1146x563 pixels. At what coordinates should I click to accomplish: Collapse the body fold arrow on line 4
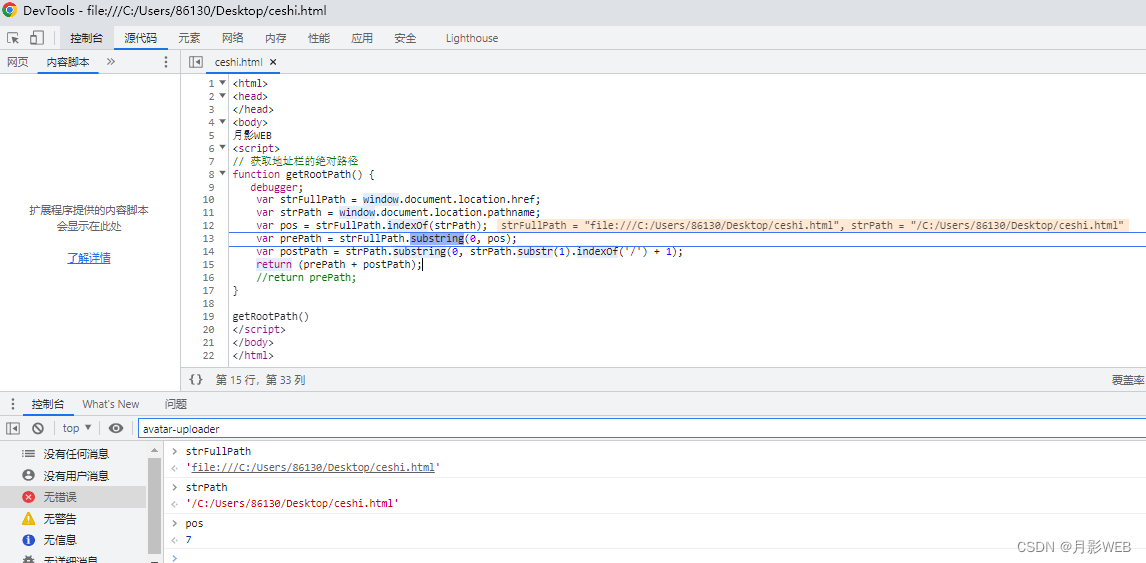coord(222,122)
